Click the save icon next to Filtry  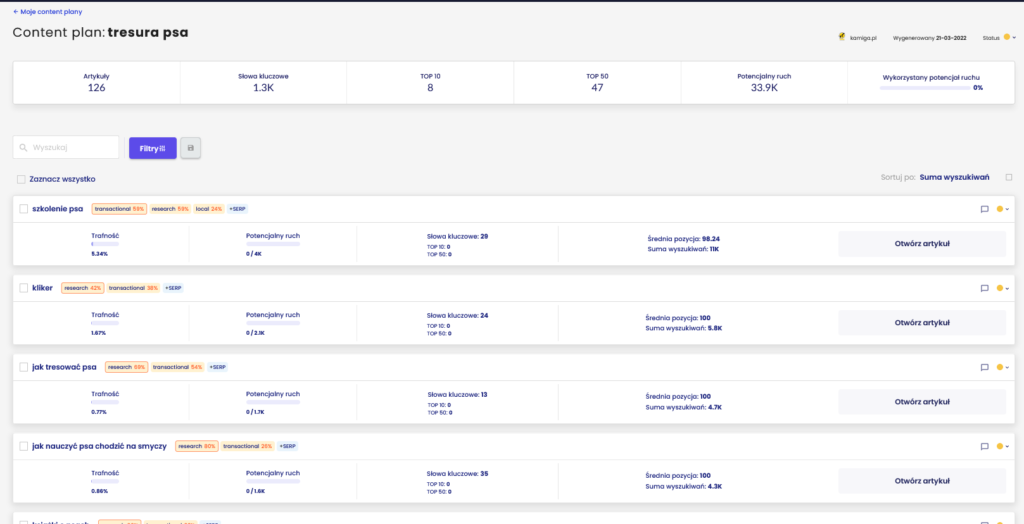coord(190,148)
